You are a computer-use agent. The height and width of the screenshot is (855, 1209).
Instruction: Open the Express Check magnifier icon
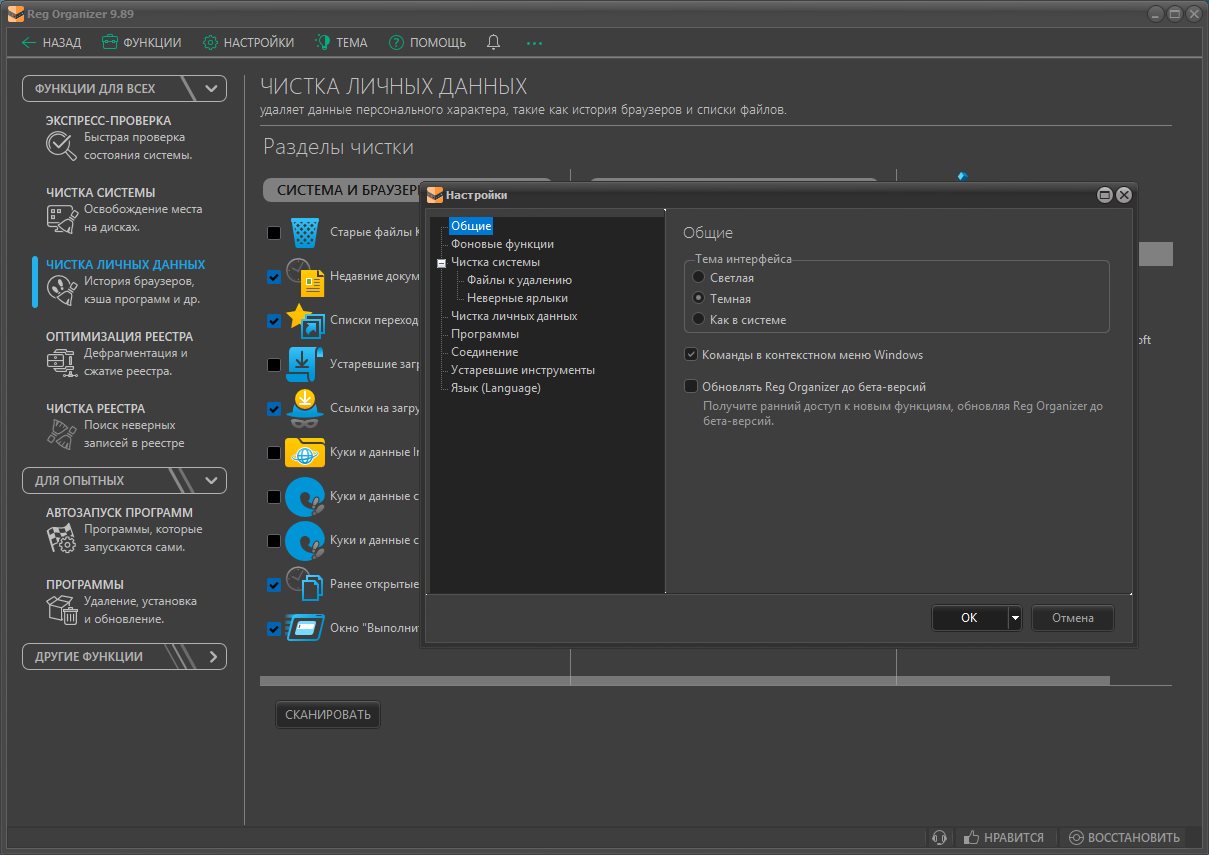(x=61, y=146)
